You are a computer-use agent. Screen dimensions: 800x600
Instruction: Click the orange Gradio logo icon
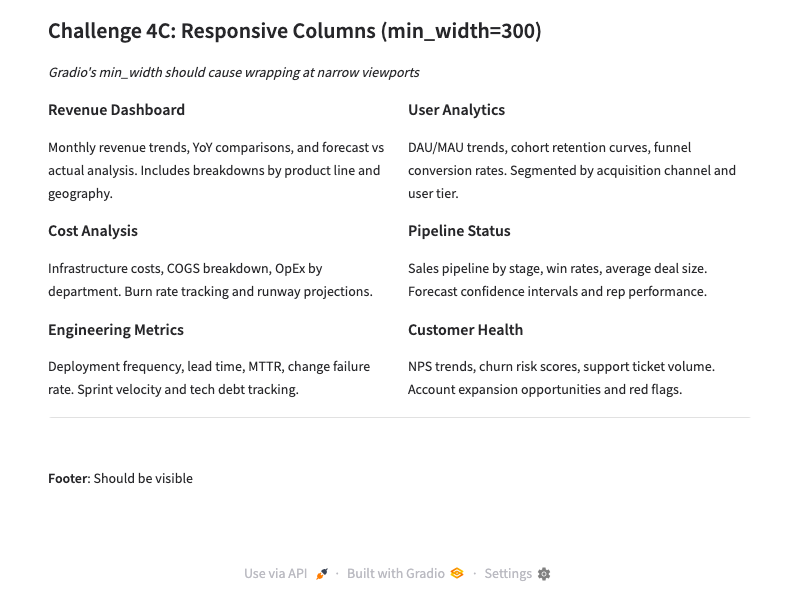click(x=457, y=574)
